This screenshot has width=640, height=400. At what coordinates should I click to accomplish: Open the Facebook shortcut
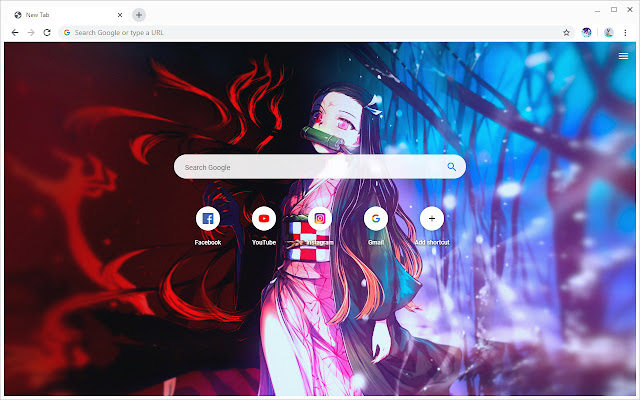pyautogui.click(x=208, y=219)
